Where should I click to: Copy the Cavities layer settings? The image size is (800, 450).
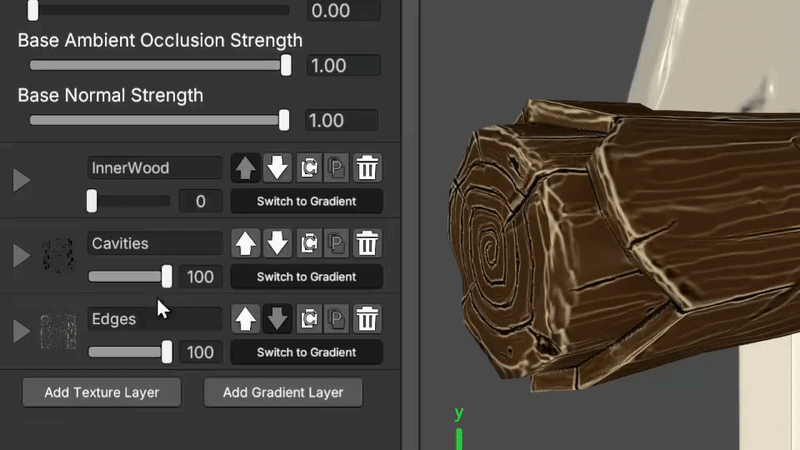click(309, 244)
